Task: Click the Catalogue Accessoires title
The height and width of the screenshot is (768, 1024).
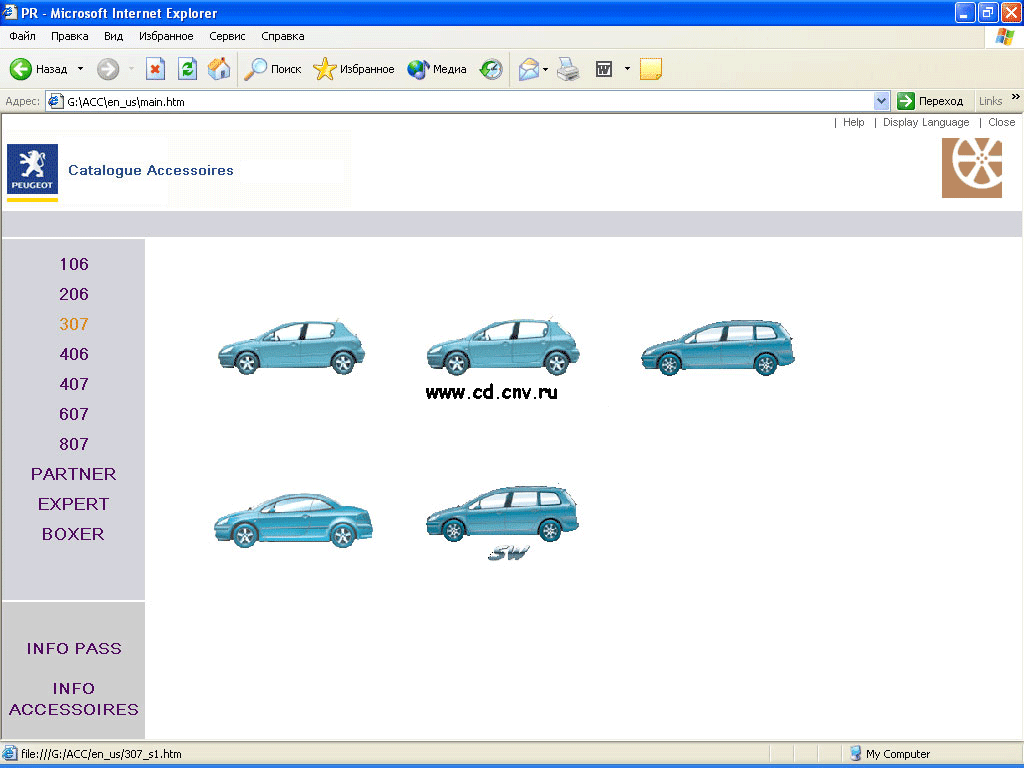Action: (x=151, y=170)
